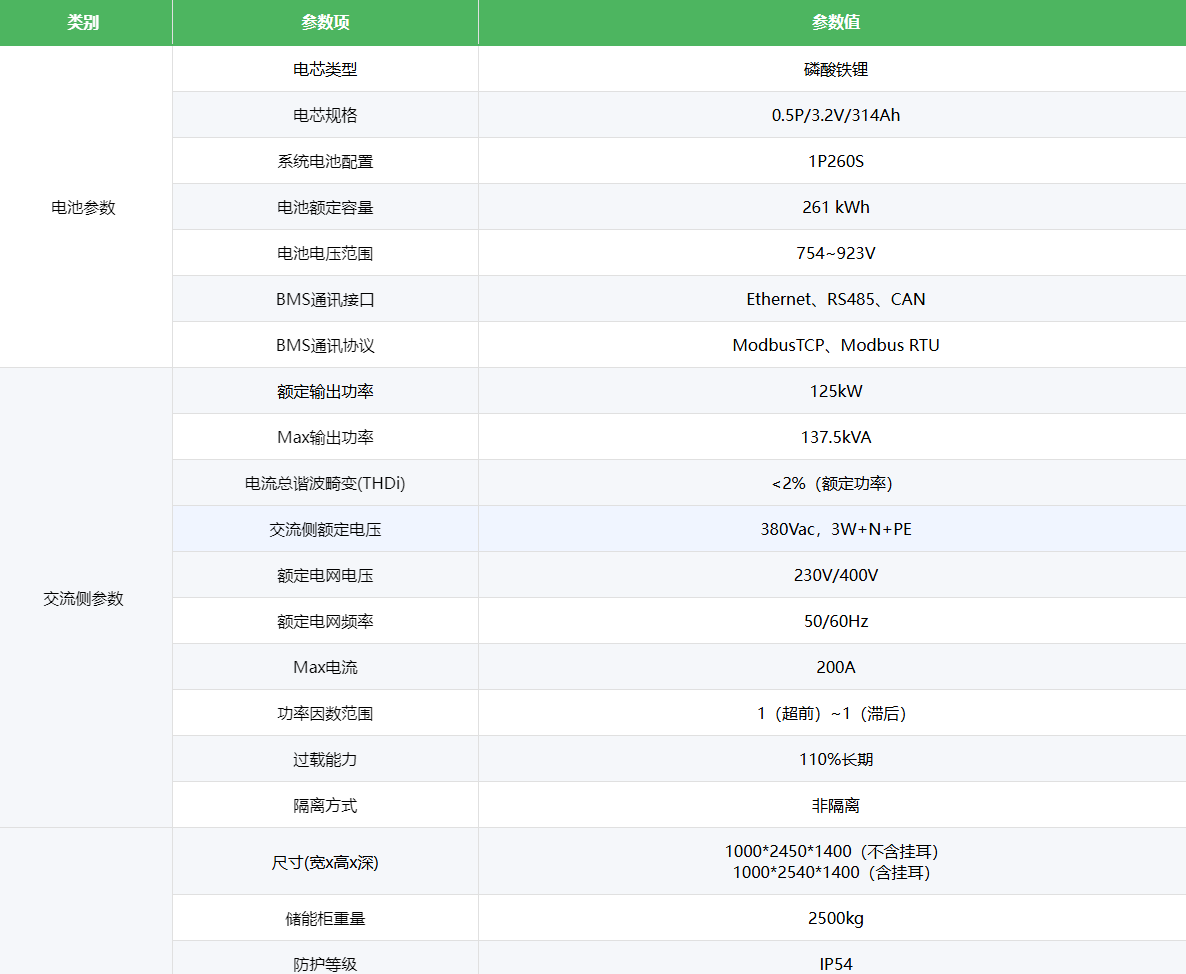The width and height of the screenshot is (1186, 974).
Task: Click the 50/60Hz grid frequency value
Action: coord(835,622)
